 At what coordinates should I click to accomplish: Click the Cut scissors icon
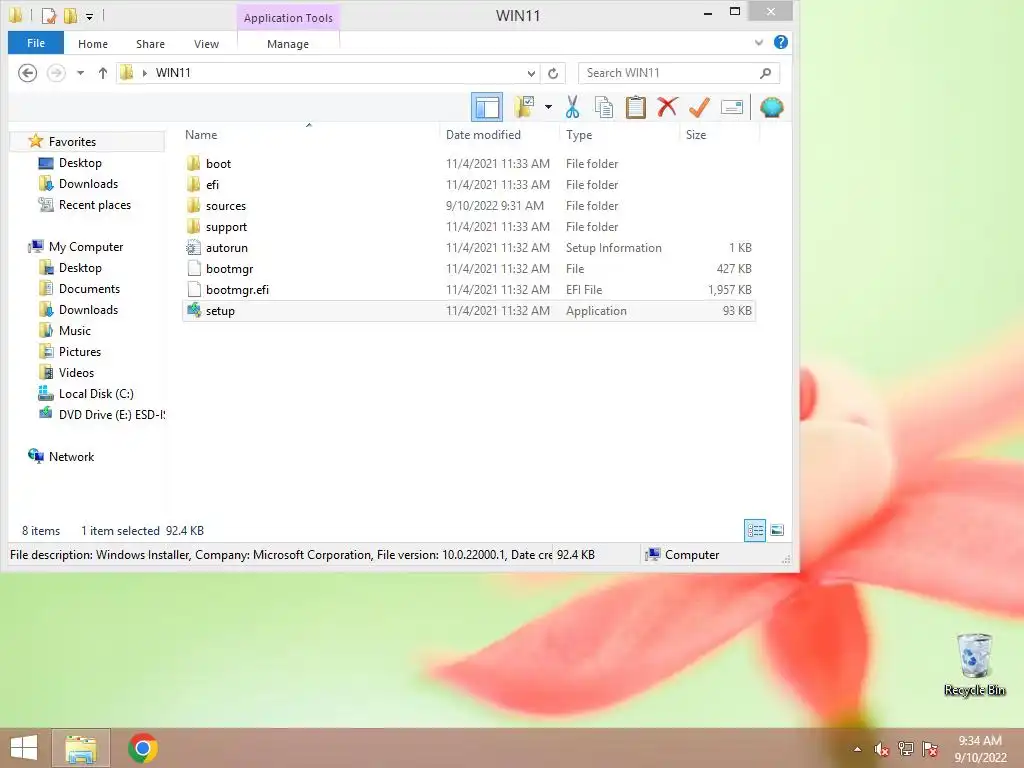pyautogui.click(x=572, y=107)
